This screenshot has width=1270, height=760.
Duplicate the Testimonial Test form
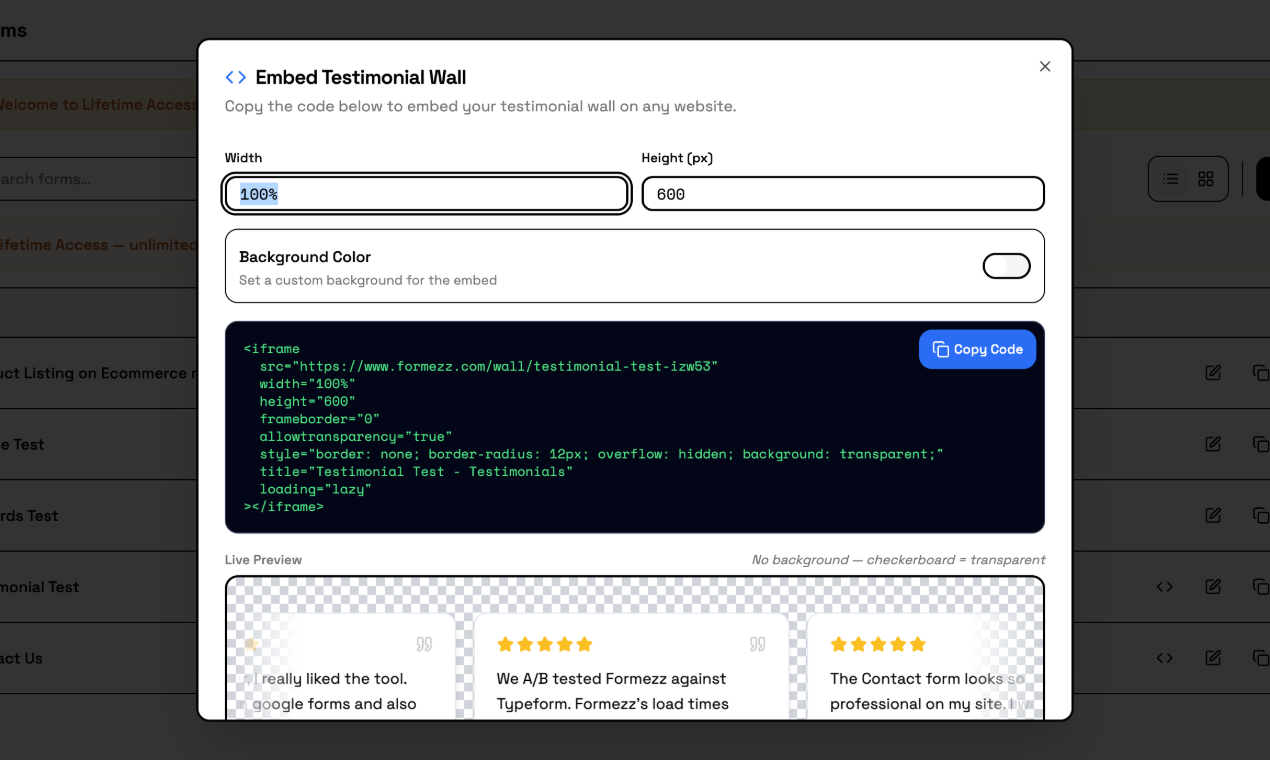pos(1261,587)
